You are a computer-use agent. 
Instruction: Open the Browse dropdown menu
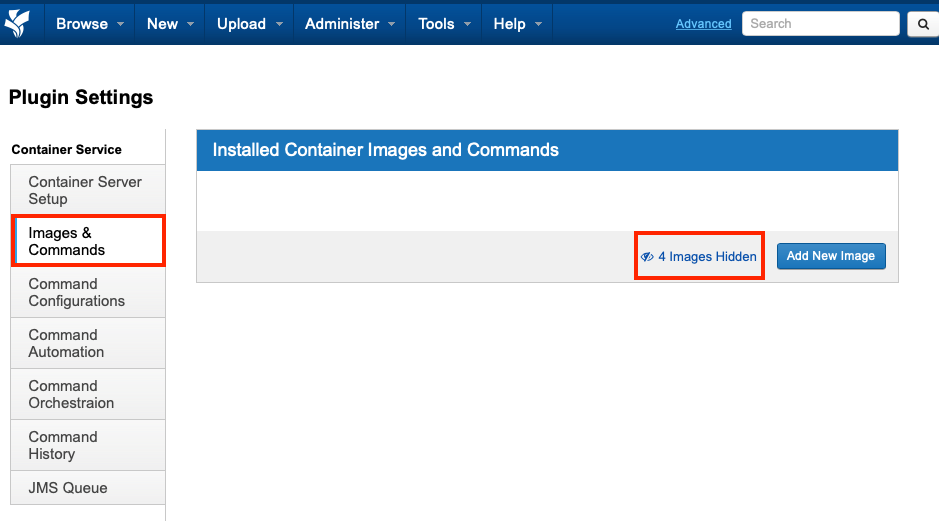click(90, 24)
